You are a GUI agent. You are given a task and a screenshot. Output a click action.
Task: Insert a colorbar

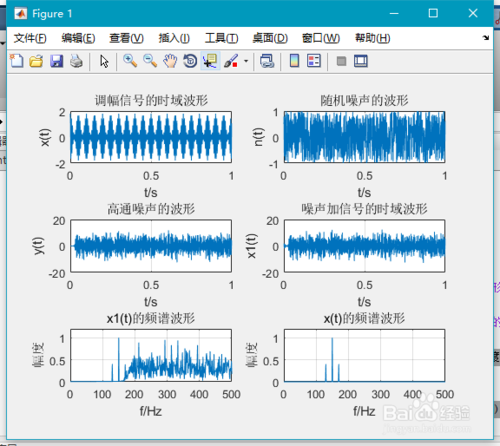coord(294,61)
